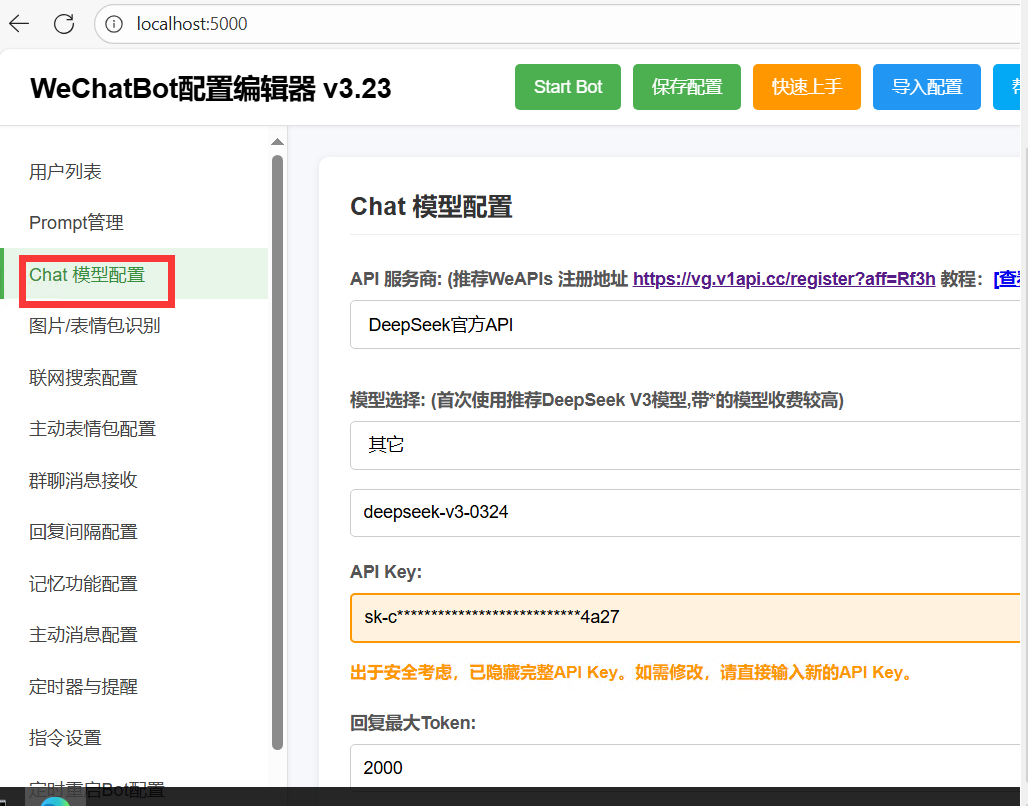
Task: Click the 保存配置 button
Action: click(x=686, y=87)
